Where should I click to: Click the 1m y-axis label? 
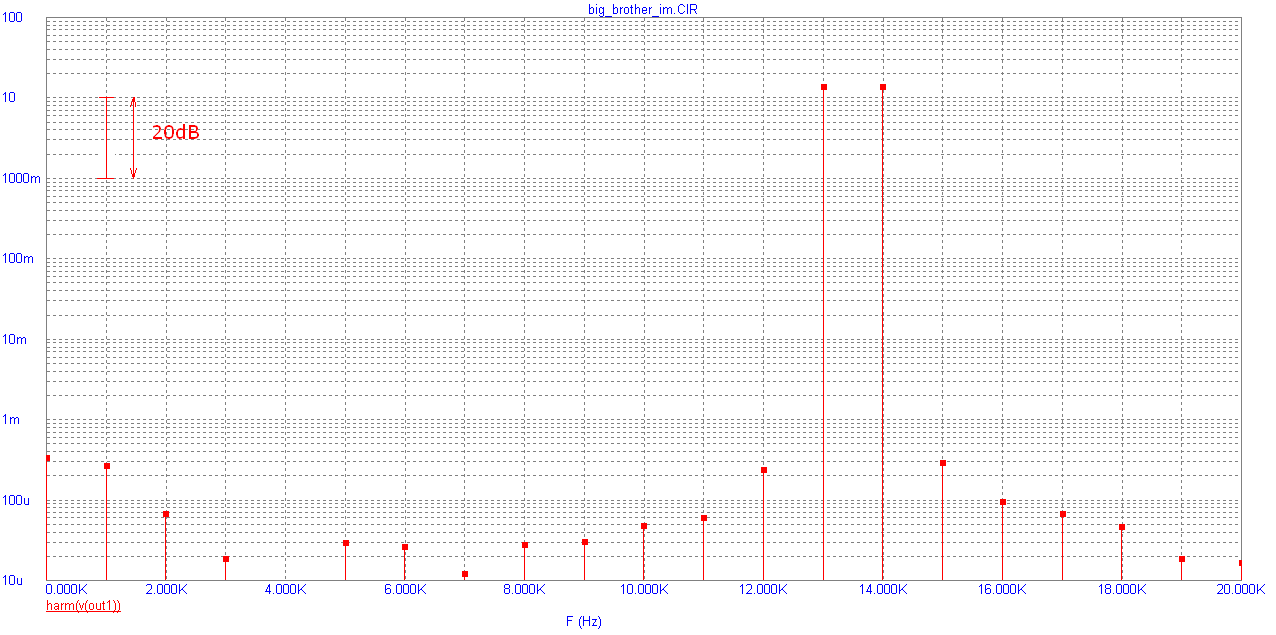[11, 420]
